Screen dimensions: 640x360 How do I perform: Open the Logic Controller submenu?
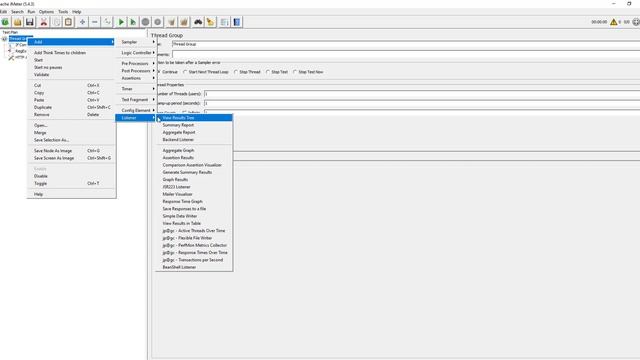(x=136, y=53)
